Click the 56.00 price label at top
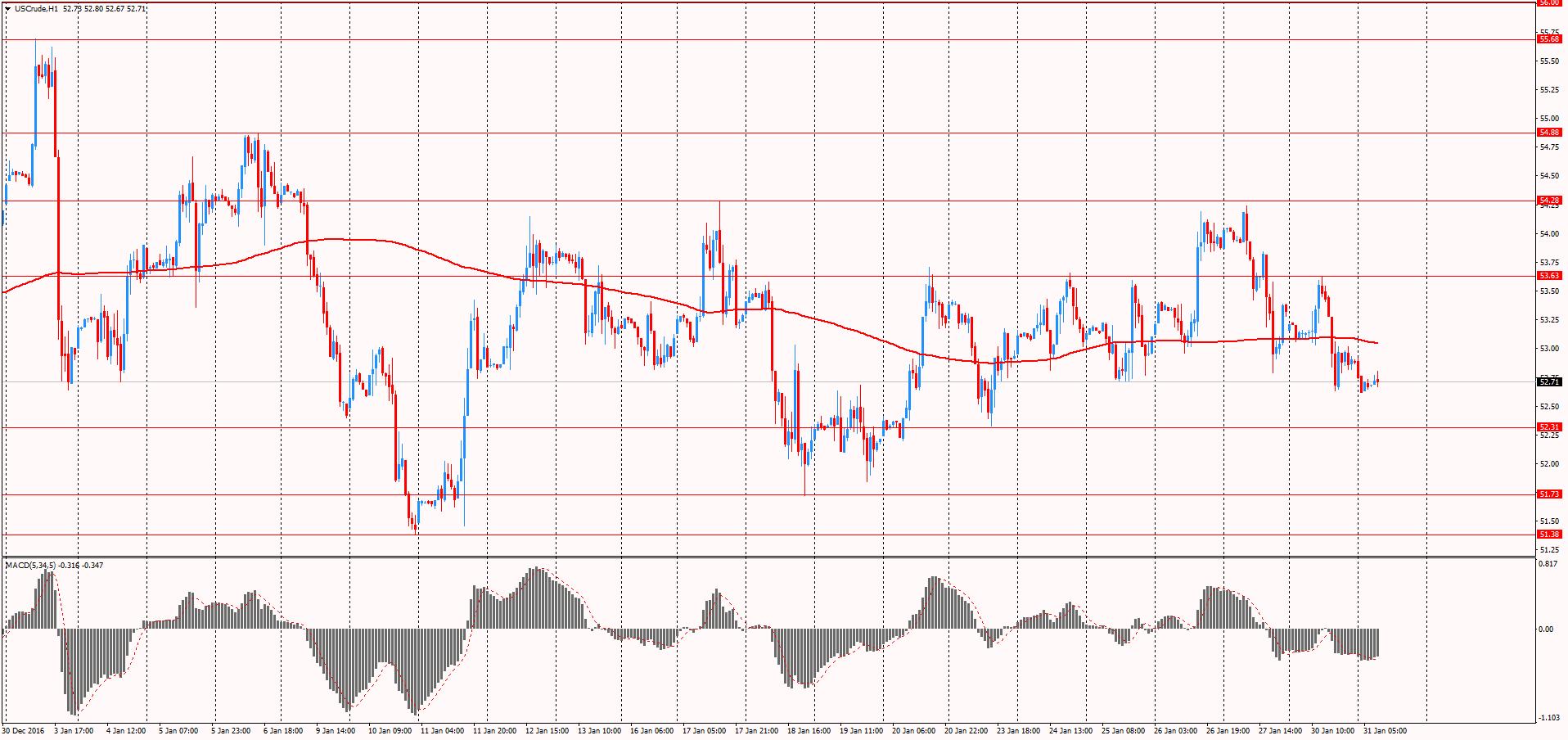 pos(1548,3)
